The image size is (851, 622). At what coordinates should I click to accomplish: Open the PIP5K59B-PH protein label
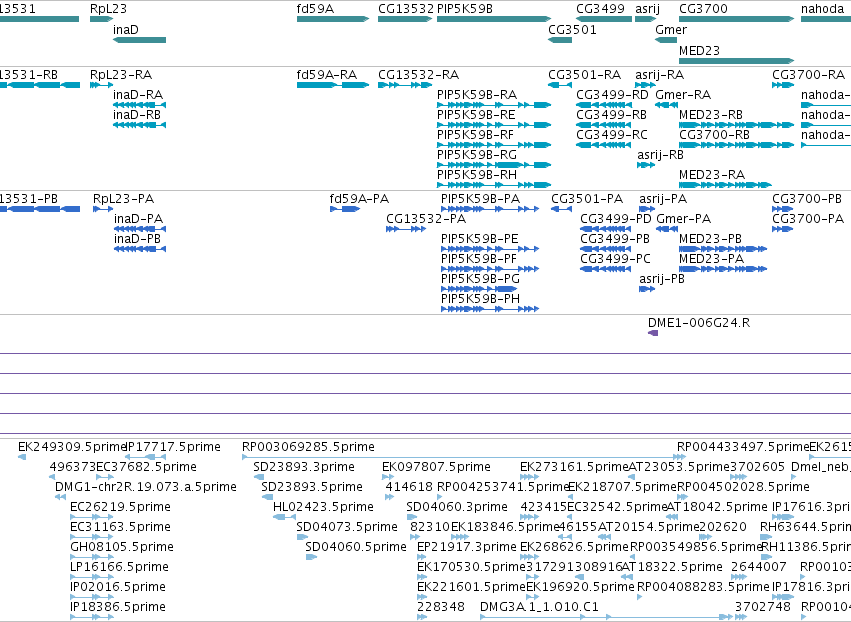pos(480,299)
